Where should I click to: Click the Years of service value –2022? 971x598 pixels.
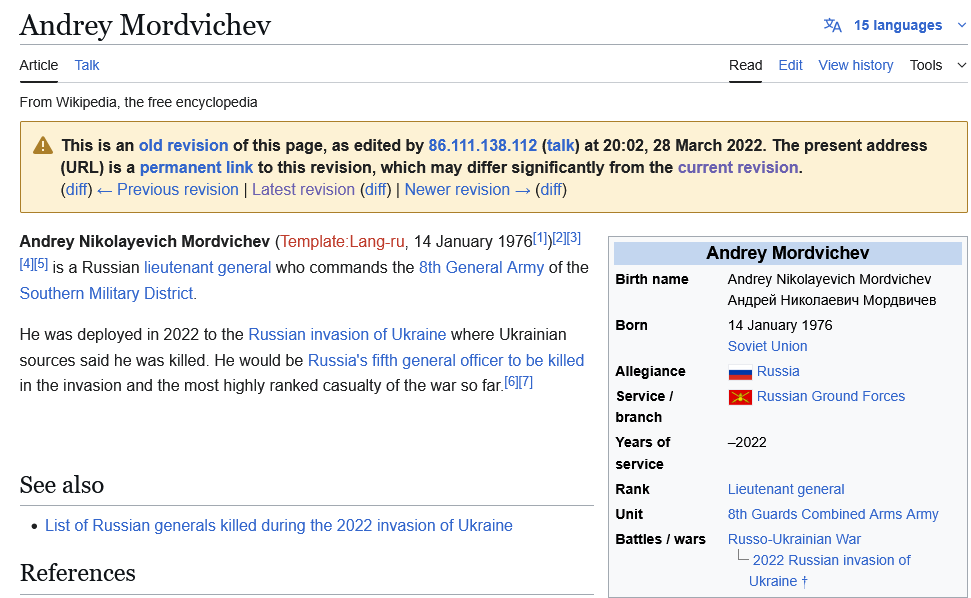tap(747, 443)
